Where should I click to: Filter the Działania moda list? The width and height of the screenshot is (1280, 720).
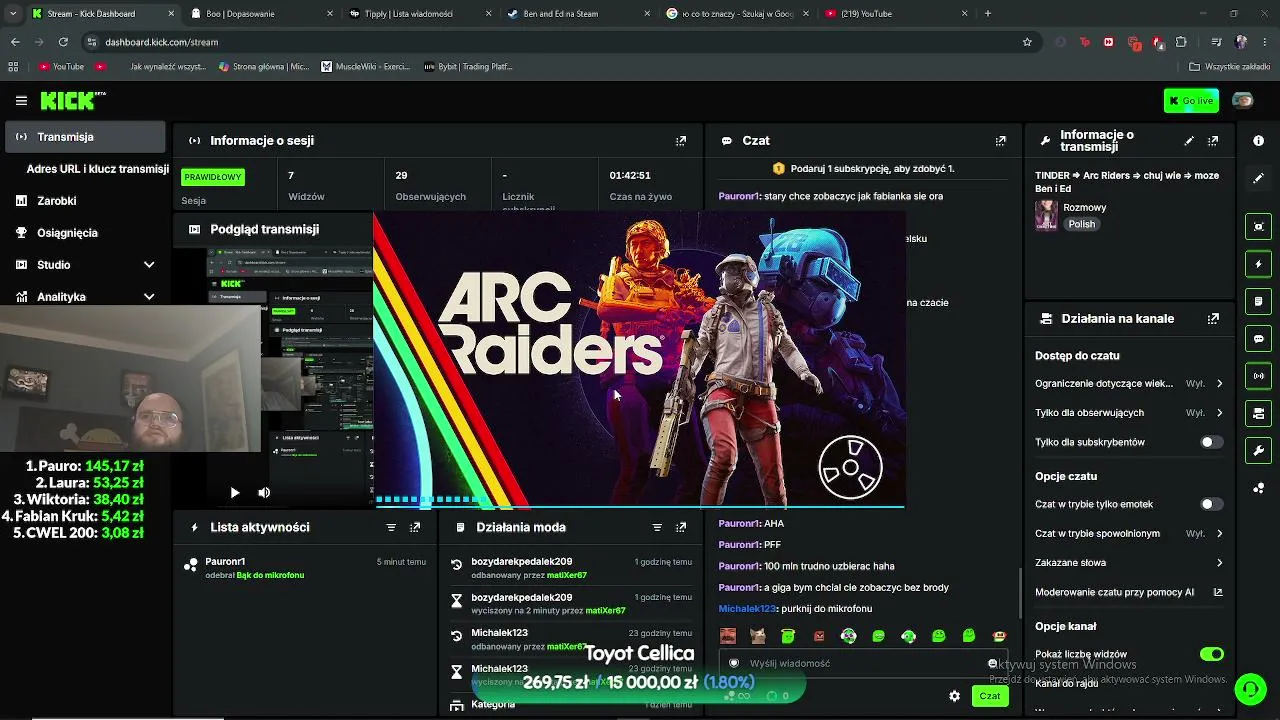pyautogui.click(x=657, y=527)
